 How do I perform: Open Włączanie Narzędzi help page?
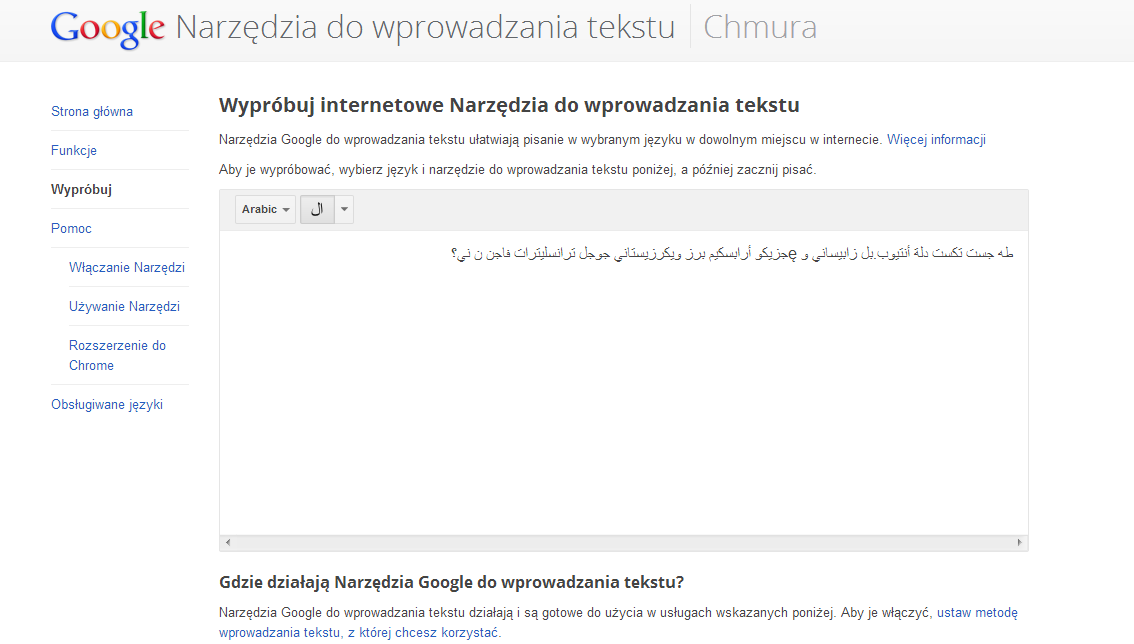127,268
